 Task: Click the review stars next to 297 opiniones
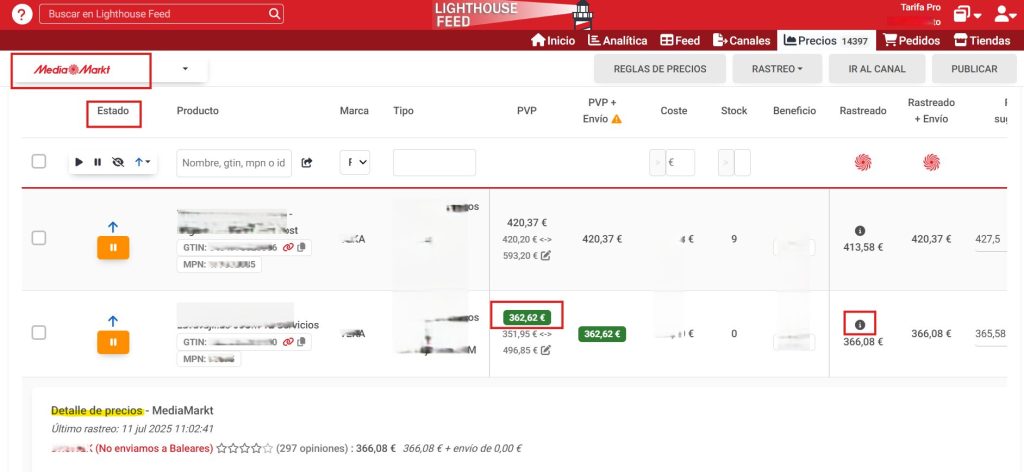[x=244, y=448]
